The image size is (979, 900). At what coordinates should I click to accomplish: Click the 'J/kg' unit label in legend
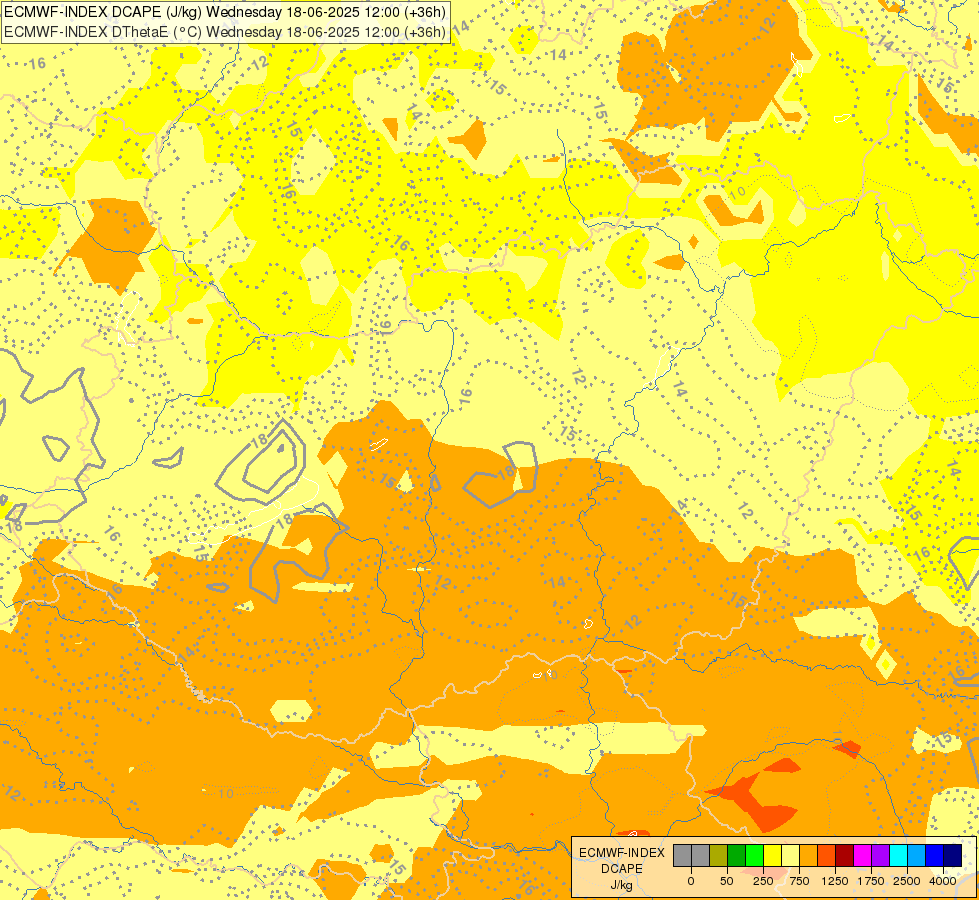(x=621, y=885)
